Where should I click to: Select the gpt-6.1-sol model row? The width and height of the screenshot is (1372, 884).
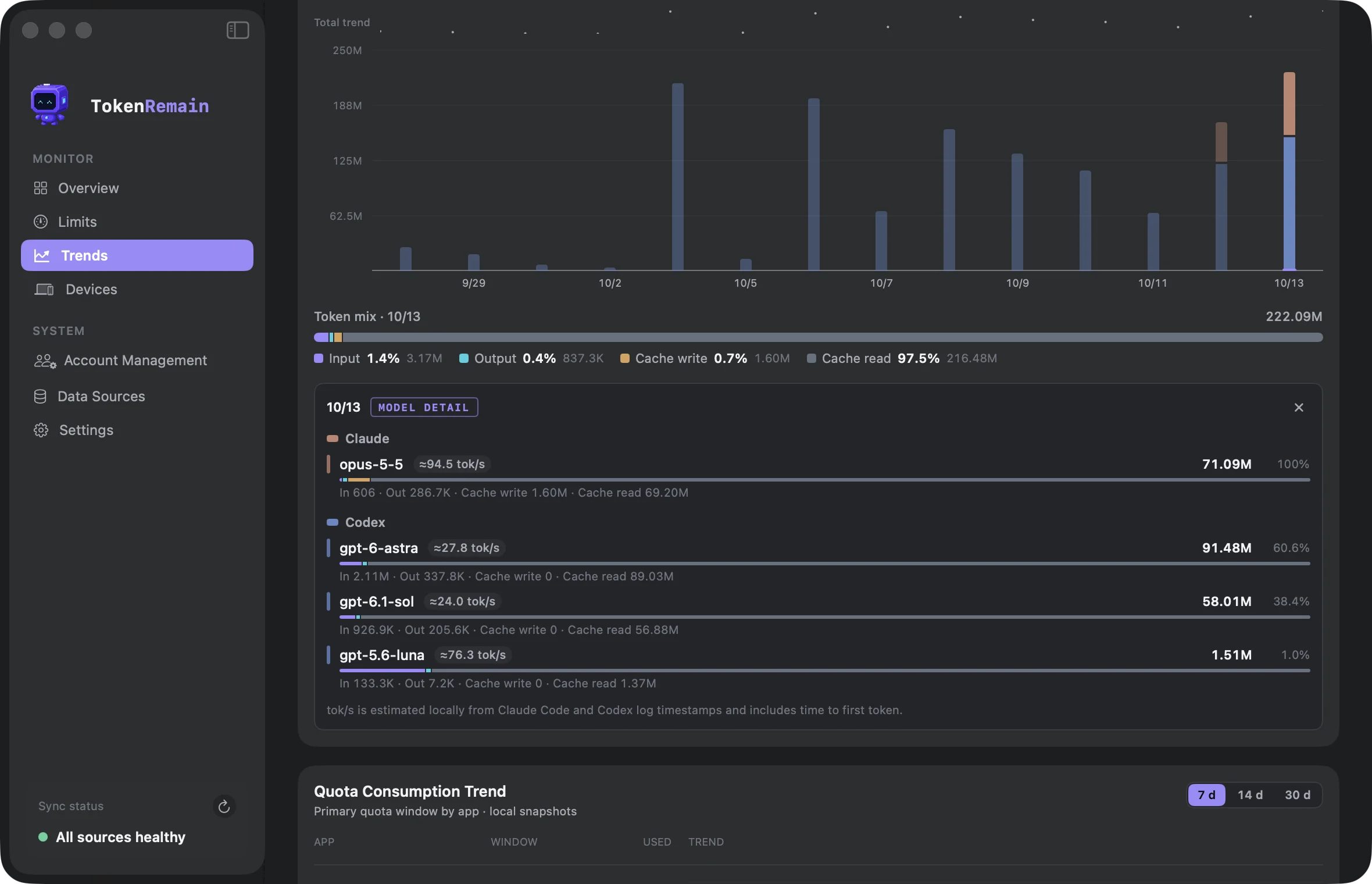coord(818,615)
